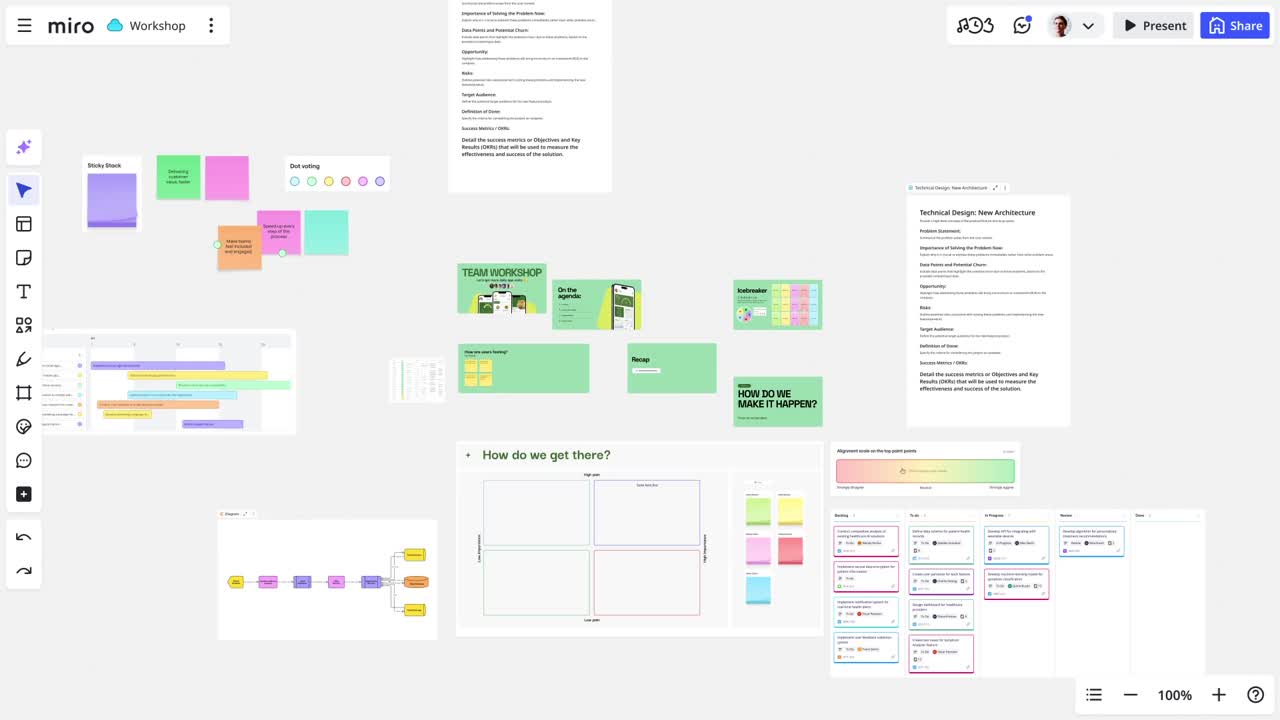Open the main hamburger menu
The width and height of the screenshot is (1280, 720).
[24, 26]
